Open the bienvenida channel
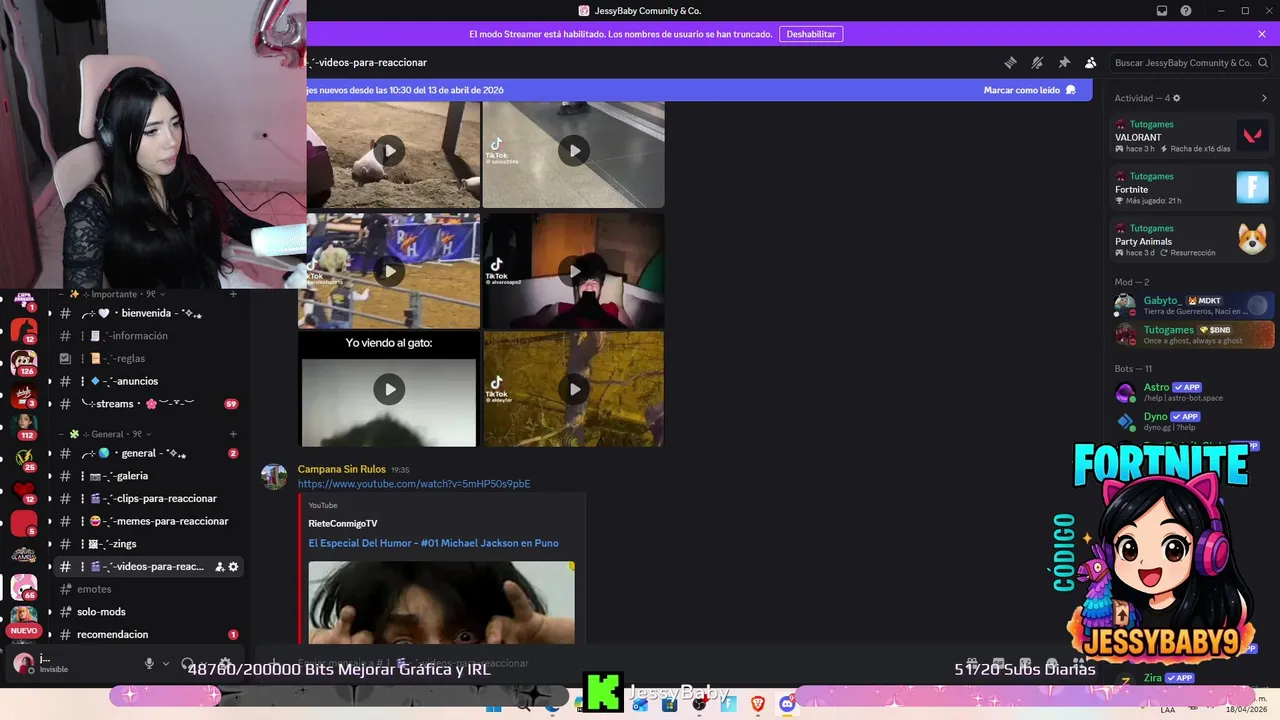1280x720 pixels. click(148, 313)
